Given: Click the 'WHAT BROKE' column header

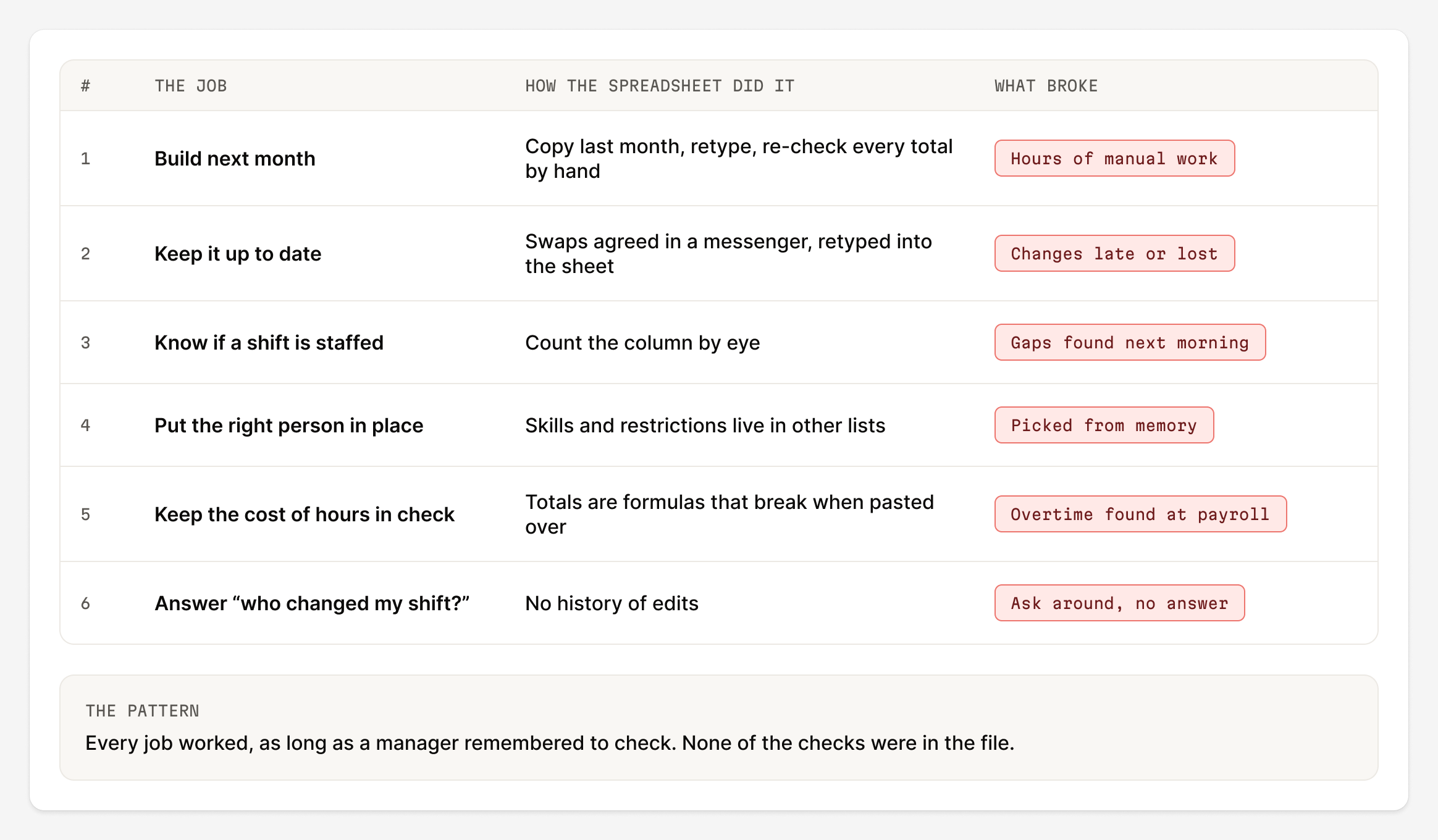Looking at the screenshot, I should click(x=1046, y=86).
